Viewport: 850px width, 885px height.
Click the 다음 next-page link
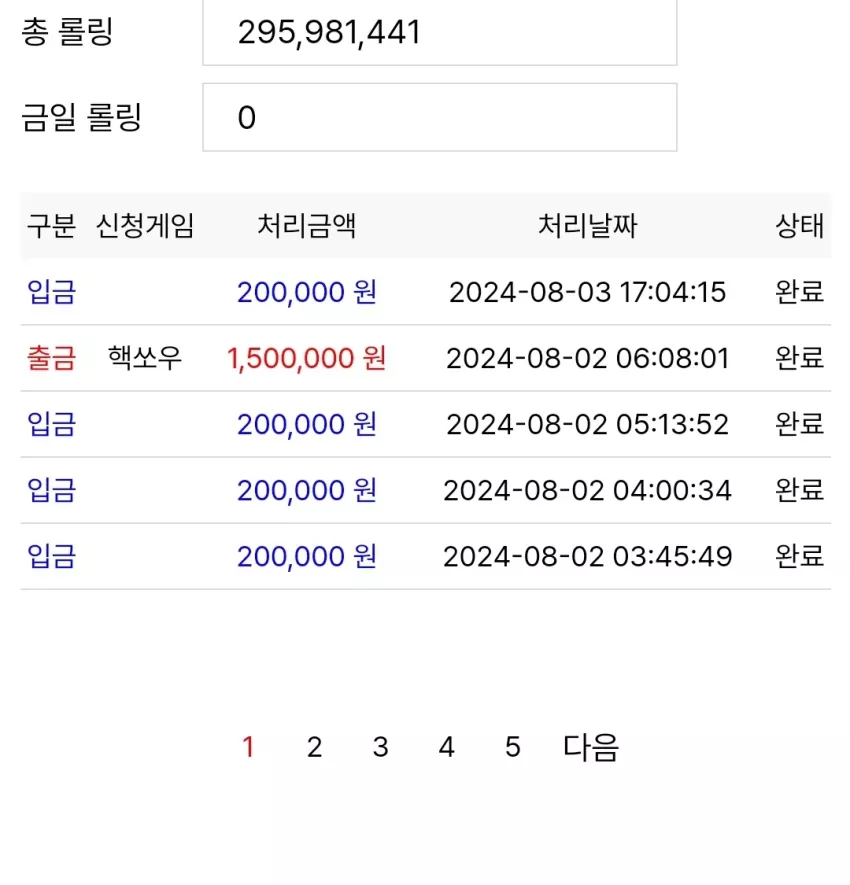click(x=591, y=747)
